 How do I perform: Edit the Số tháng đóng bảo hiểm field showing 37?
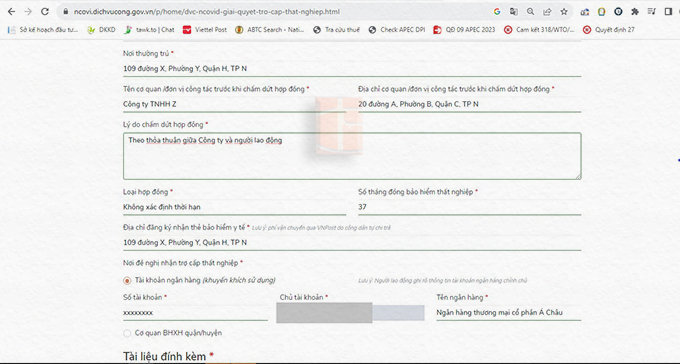point(469,207)
